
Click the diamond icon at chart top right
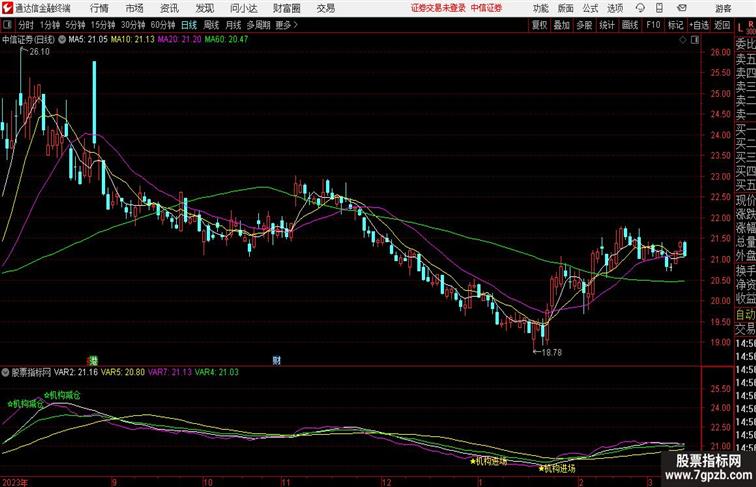(683, 40)
